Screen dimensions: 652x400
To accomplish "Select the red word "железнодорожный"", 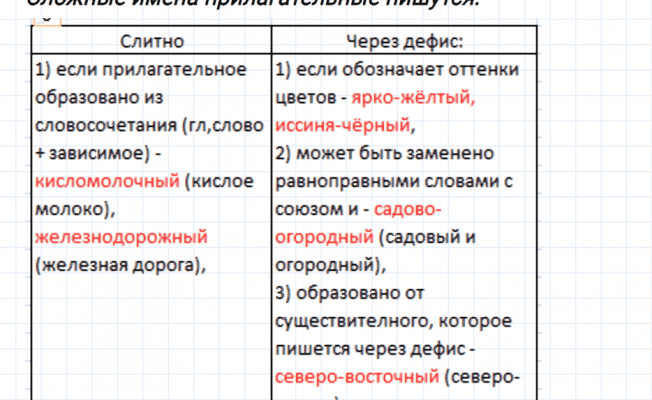I will [120, 238].
